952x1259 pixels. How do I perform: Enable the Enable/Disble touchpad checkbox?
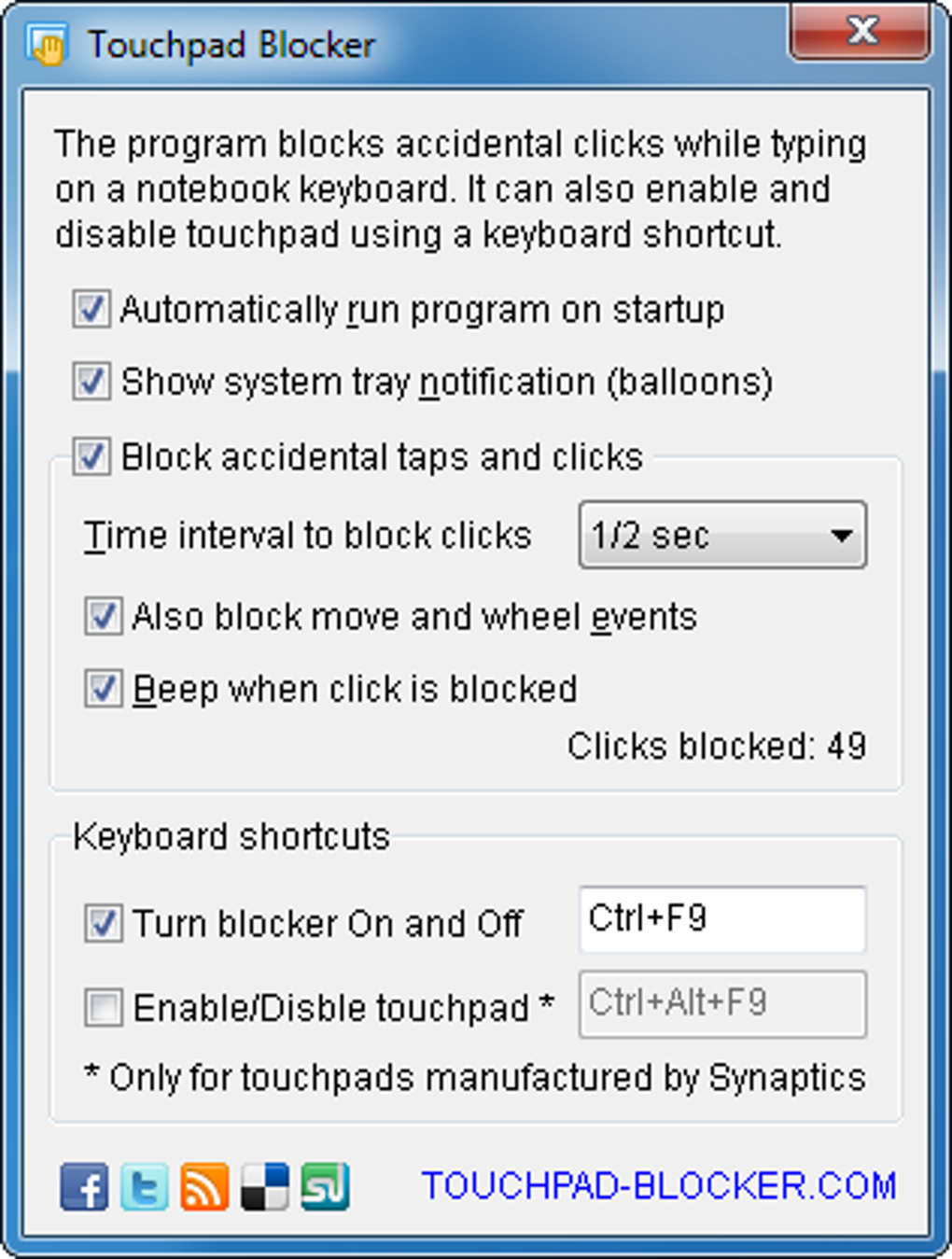click(103, 1008)
